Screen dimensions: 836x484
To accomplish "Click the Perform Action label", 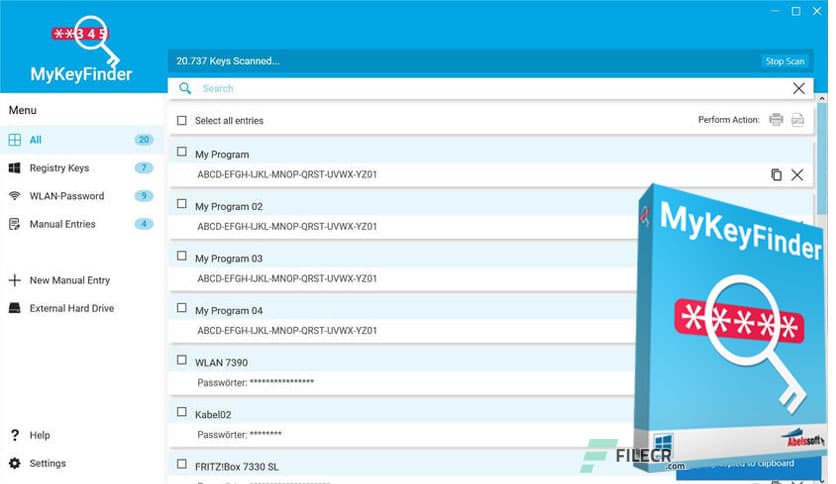I will (x=729, y=120).
